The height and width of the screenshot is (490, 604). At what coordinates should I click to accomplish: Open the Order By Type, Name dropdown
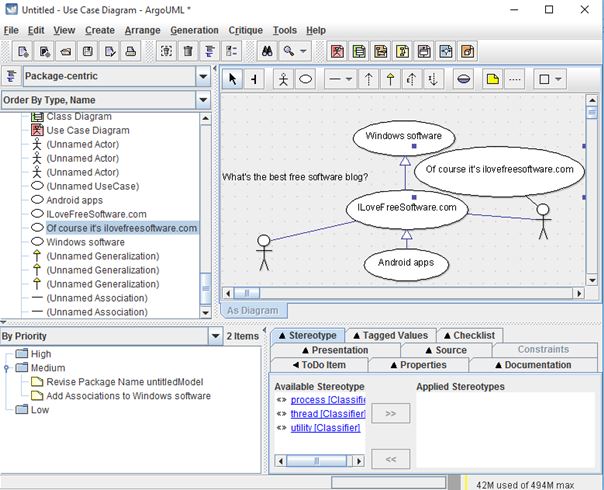(203, 100)
